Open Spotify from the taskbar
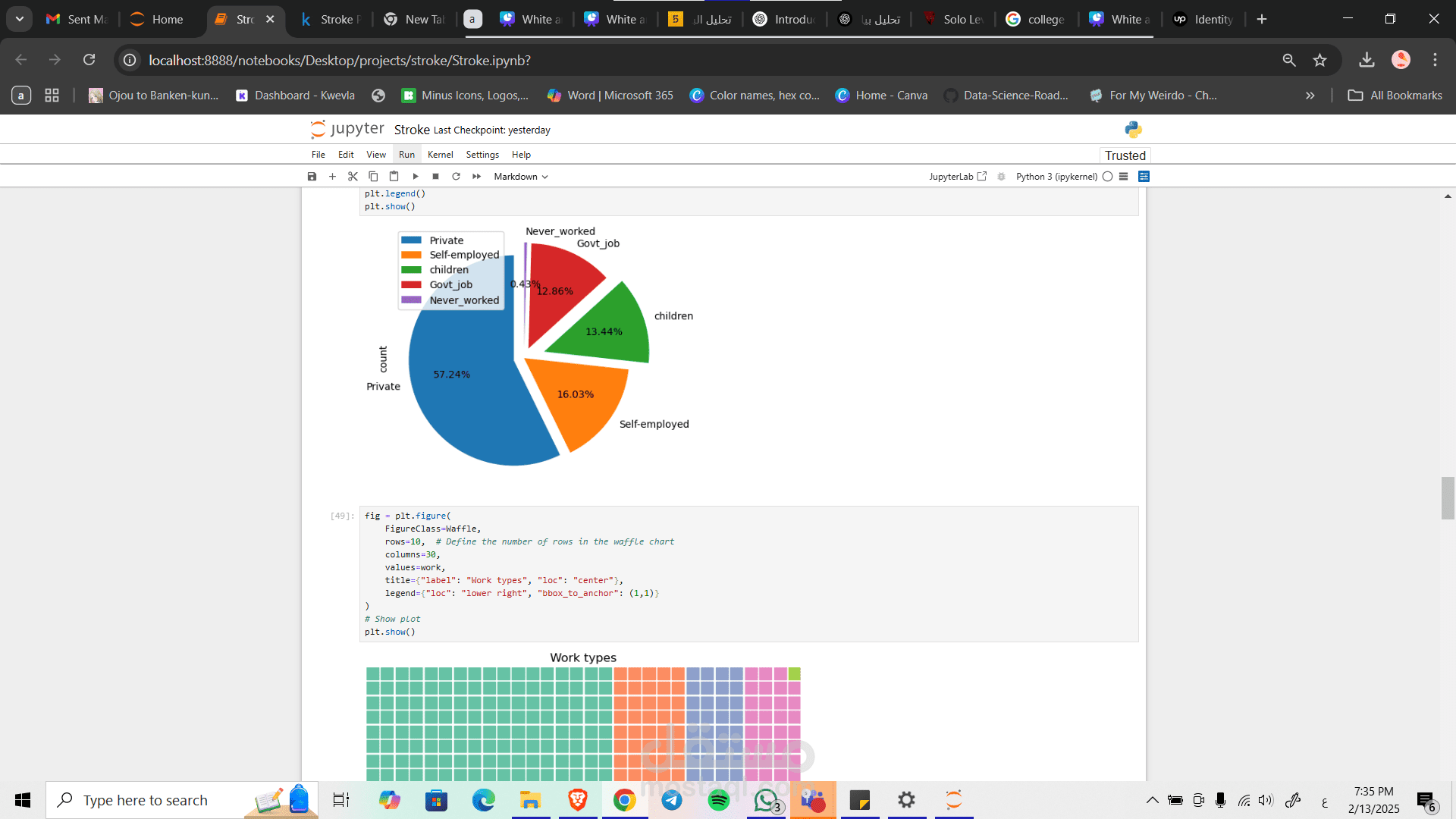 coord(718,800)
